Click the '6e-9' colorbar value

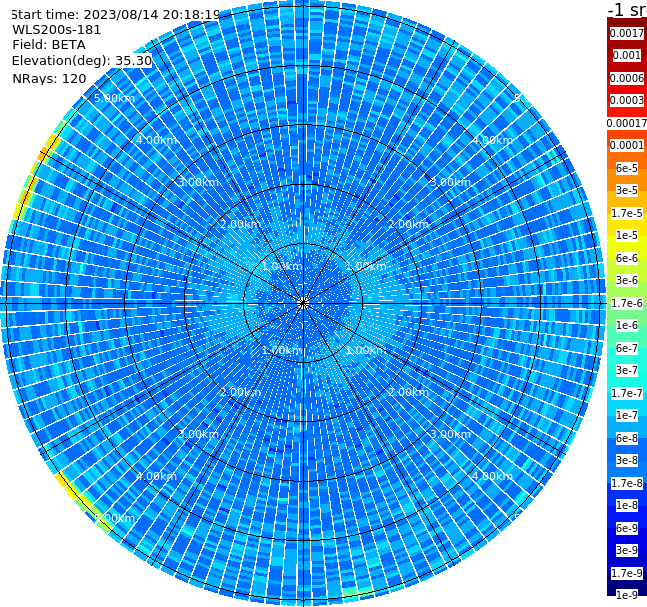click(x=627, y=528)
